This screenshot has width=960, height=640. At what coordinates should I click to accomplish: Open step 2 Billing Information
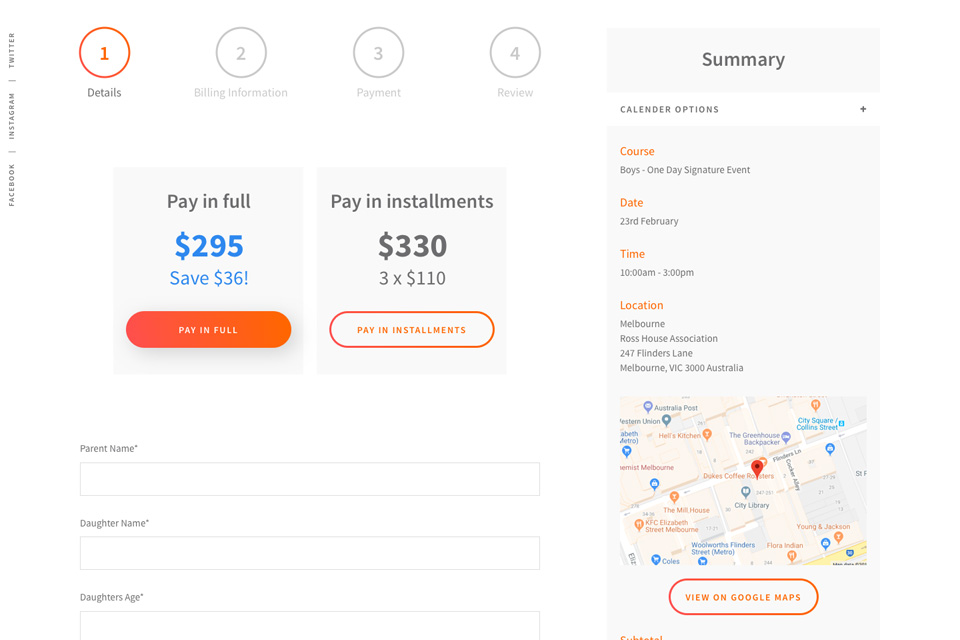click(241, 53)
